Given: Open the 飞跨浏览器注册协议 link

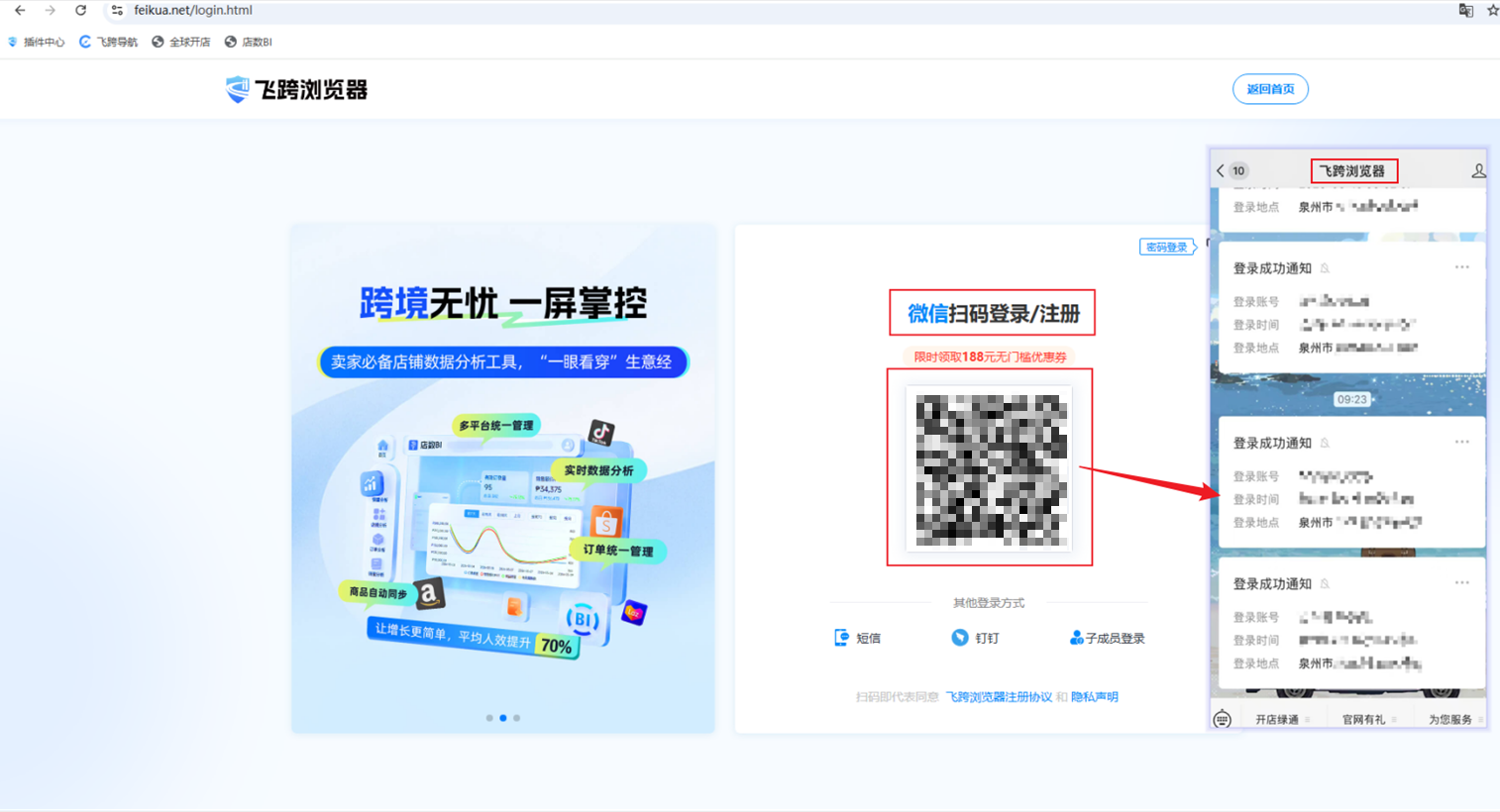Looking at the screenshot, I should coord(999,697).
